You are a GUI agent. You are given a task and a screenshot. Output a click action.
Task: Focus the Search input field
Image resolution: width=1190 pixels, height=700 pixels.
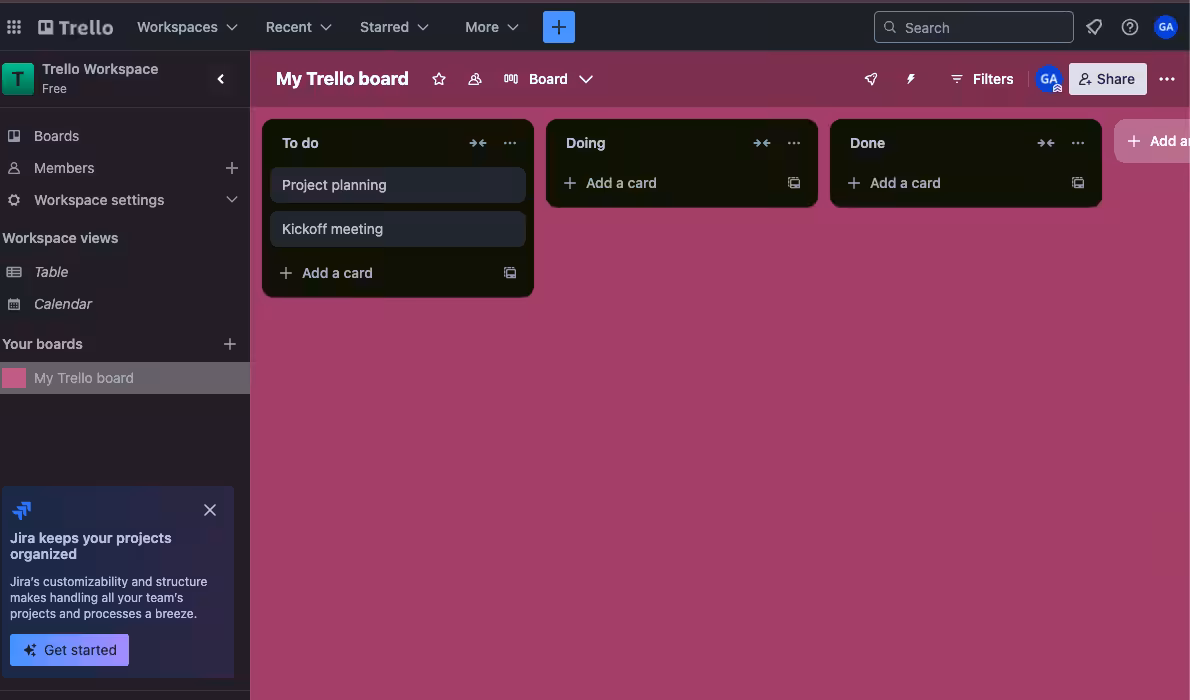coord(974,27)
